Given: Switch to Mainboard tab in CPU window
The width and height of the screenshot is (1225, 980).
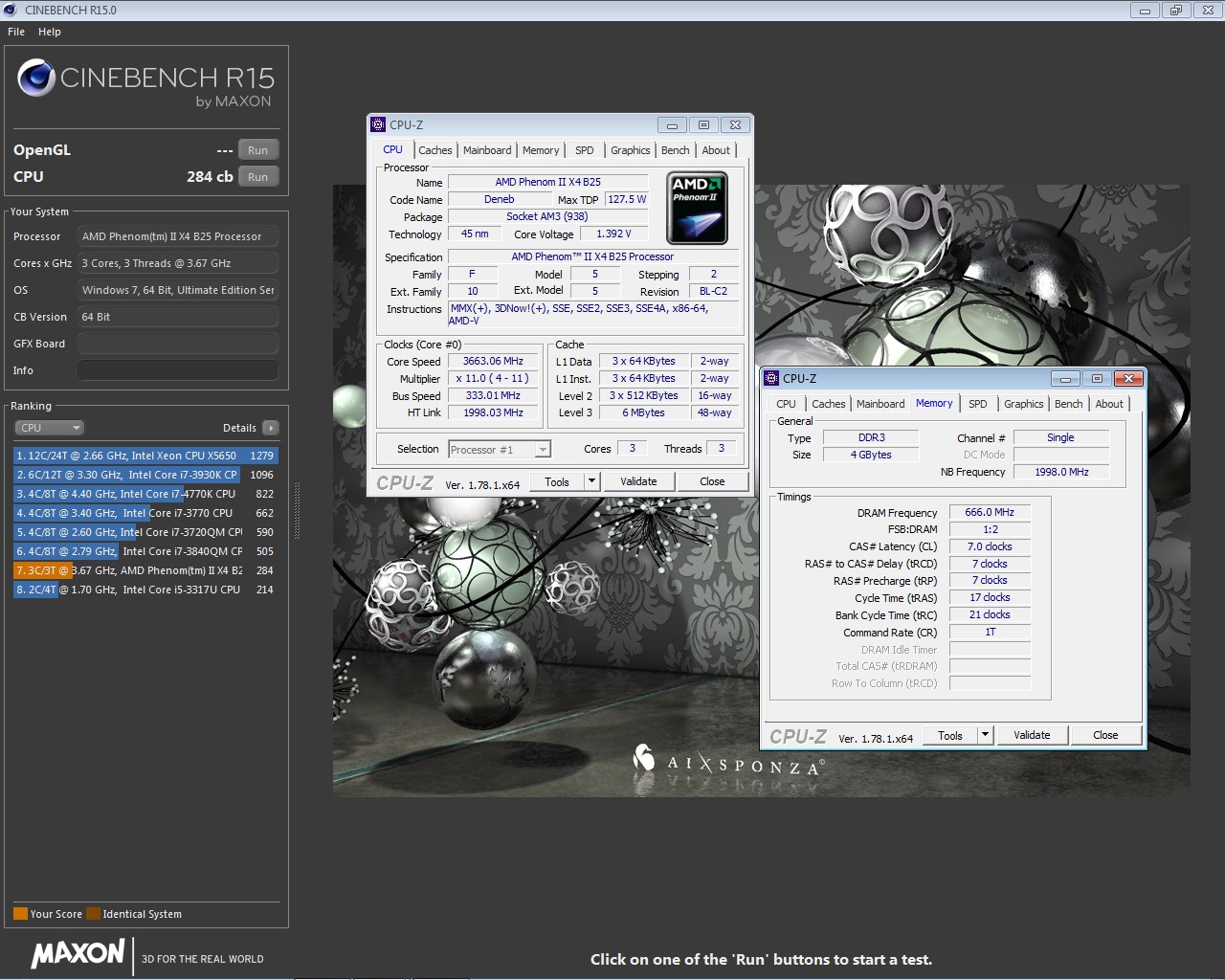Looking at the screenshot, I should 487,150.
